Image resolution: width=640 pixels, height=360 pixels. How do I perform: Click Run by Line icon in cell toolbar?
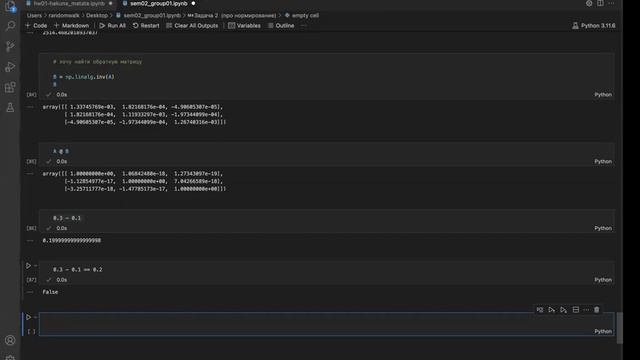(540, 310)
